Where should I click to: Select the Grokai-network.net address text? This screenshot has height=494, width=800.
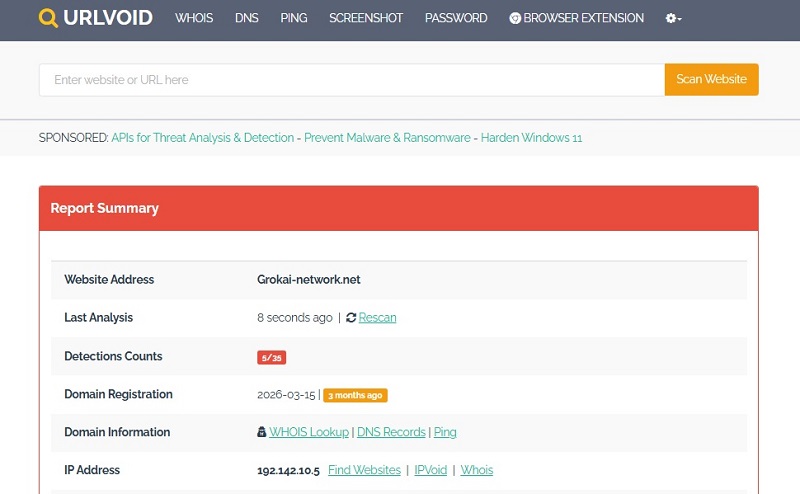309,280
